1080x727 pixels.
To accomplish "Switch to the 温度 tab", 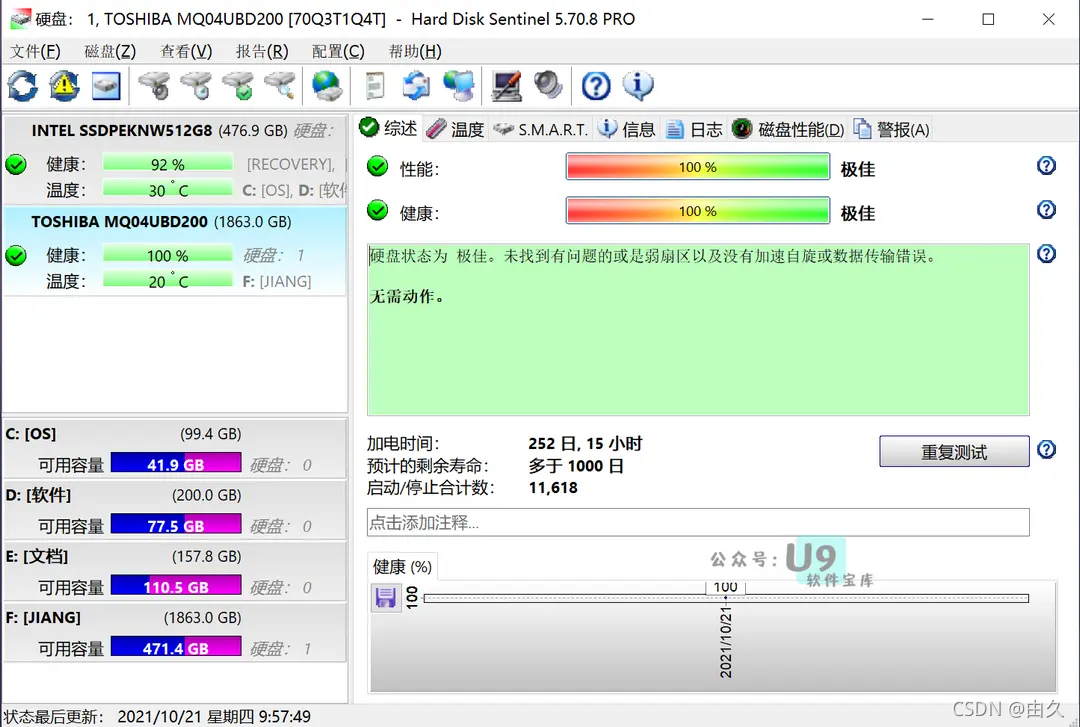I will click(x=455, y=129).
